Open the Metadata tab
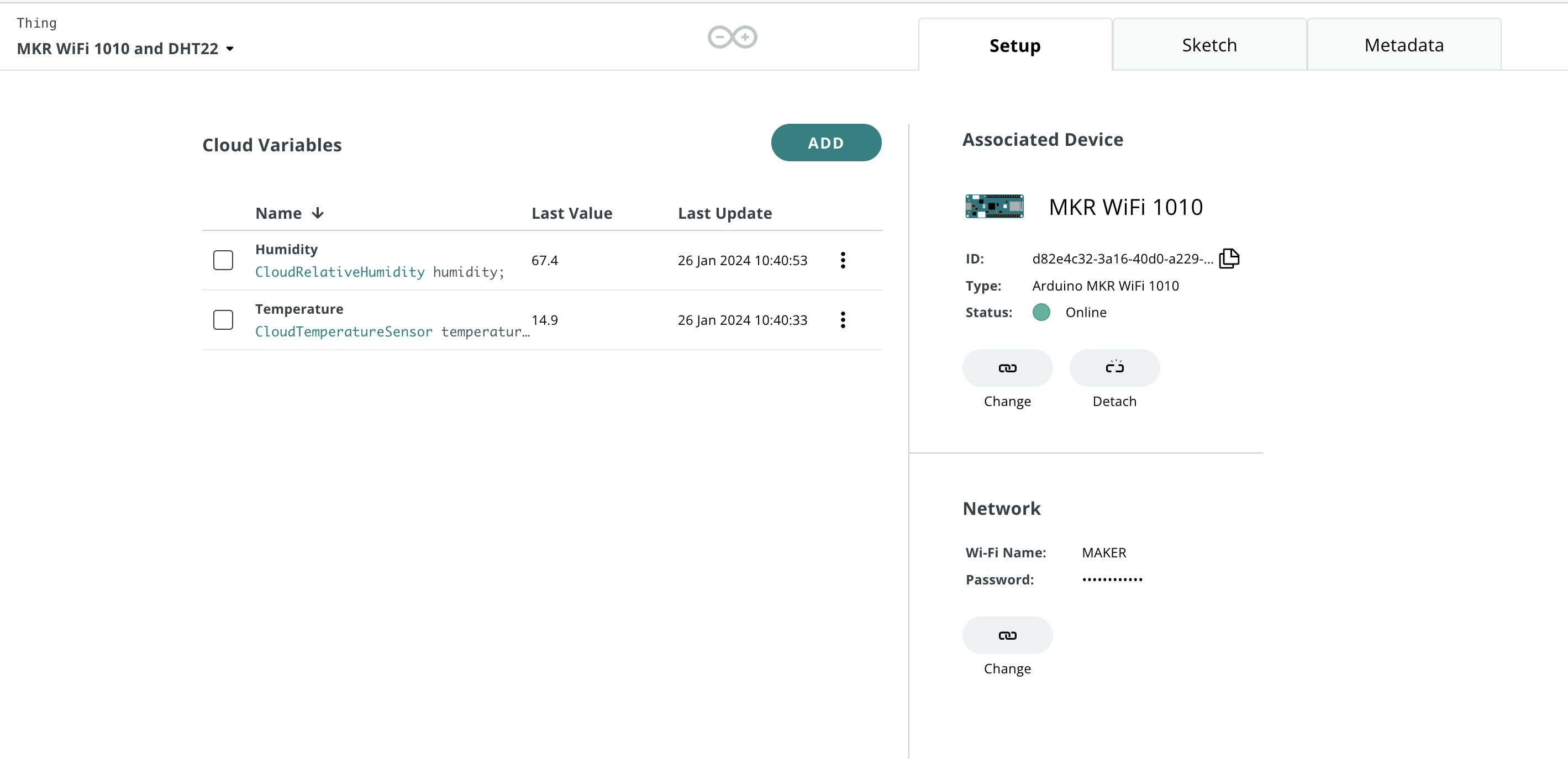The image size is (1568, 759). 1403,45
